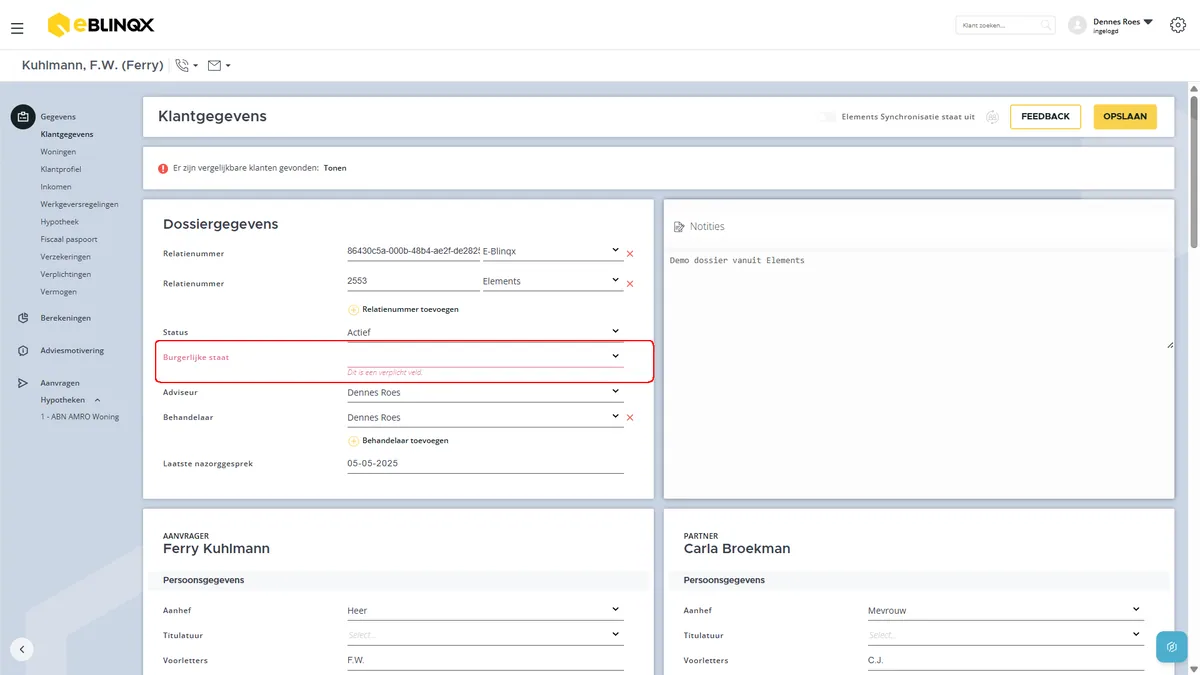1200x675 pixels.
Task: Click the Tonen link for similar customers
Action: pos(335,168)
